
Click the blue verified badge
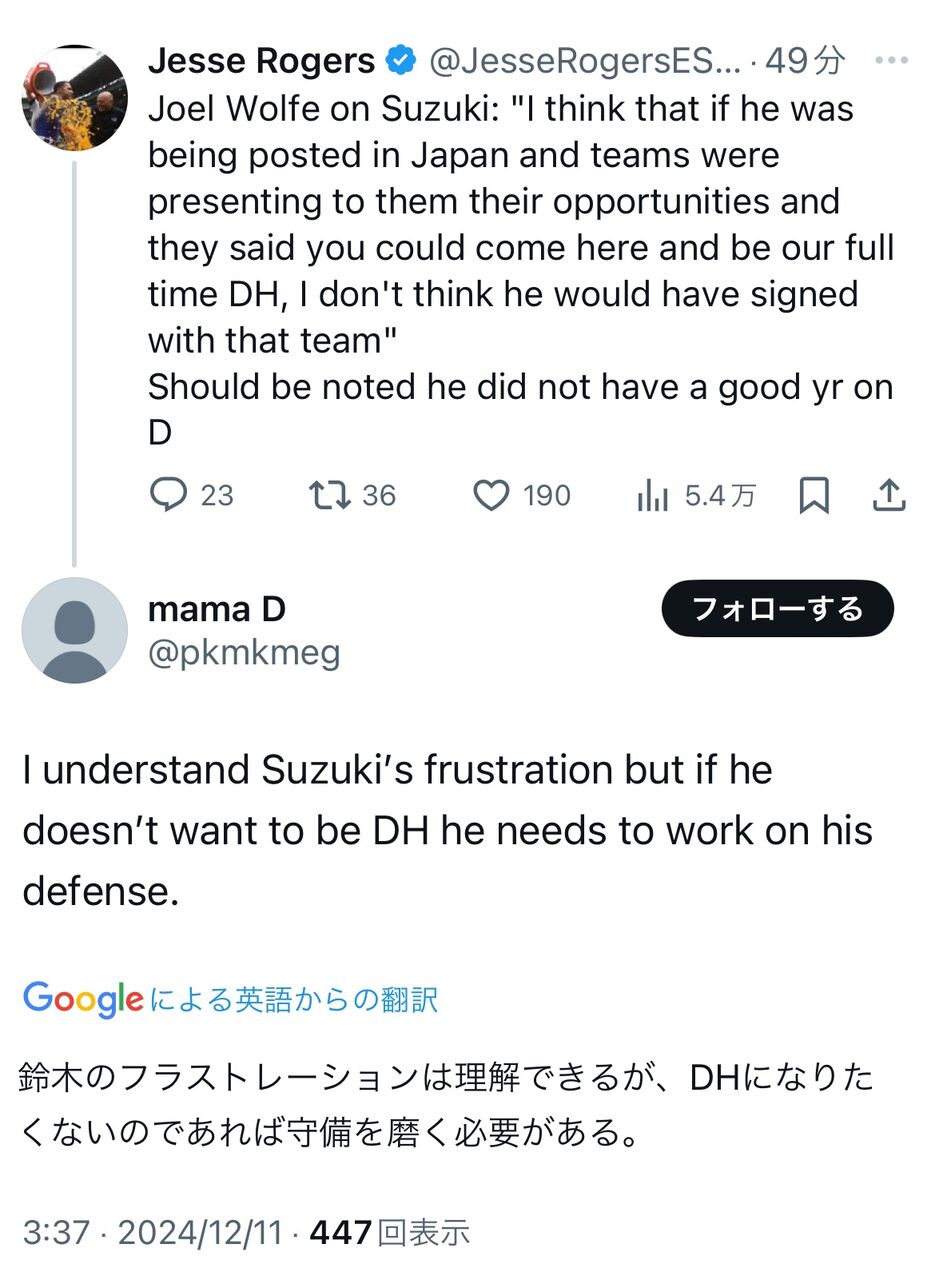402,61
